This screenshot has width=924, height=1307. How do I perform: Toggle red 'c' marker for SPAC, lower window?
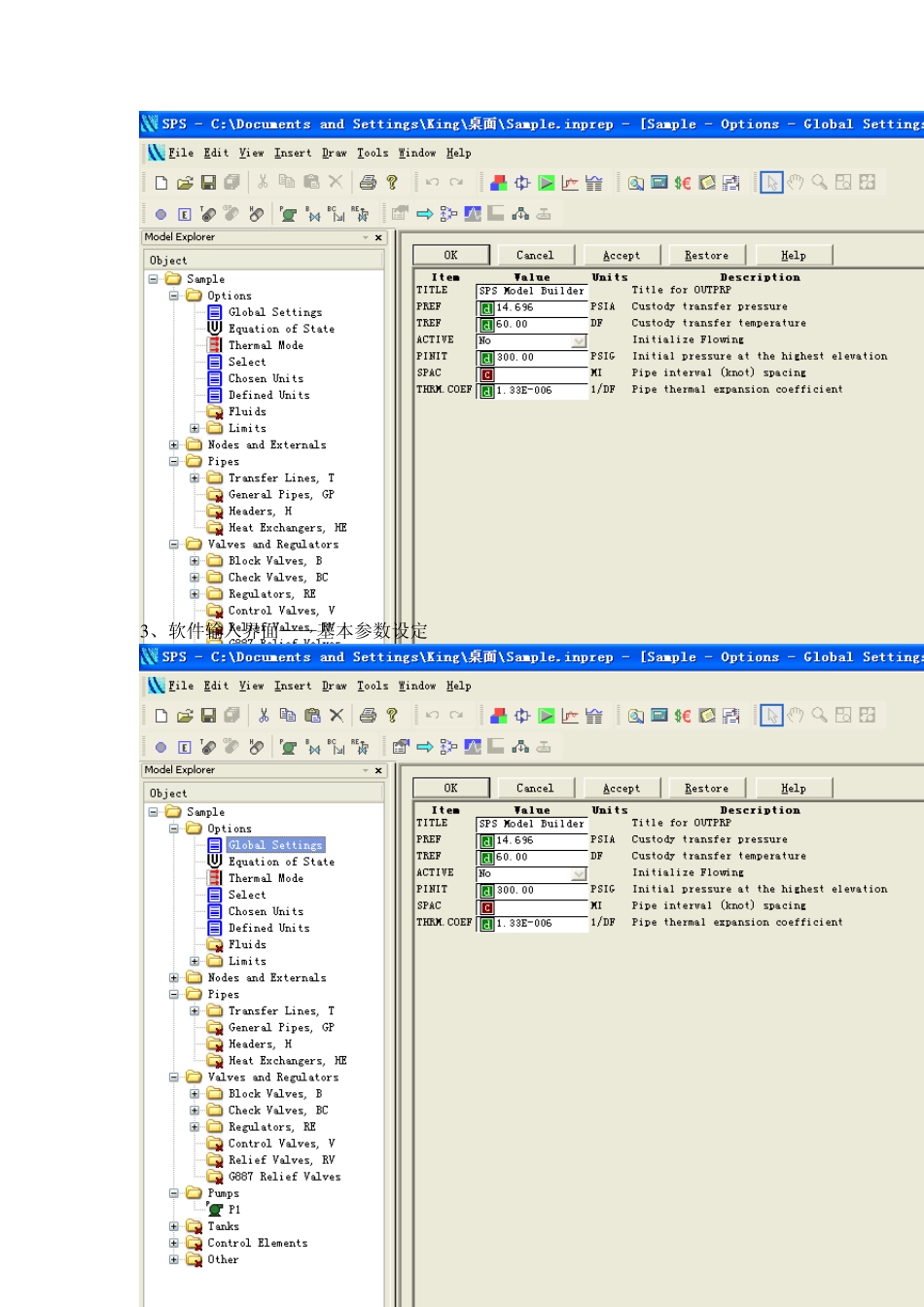click(487, 907)
